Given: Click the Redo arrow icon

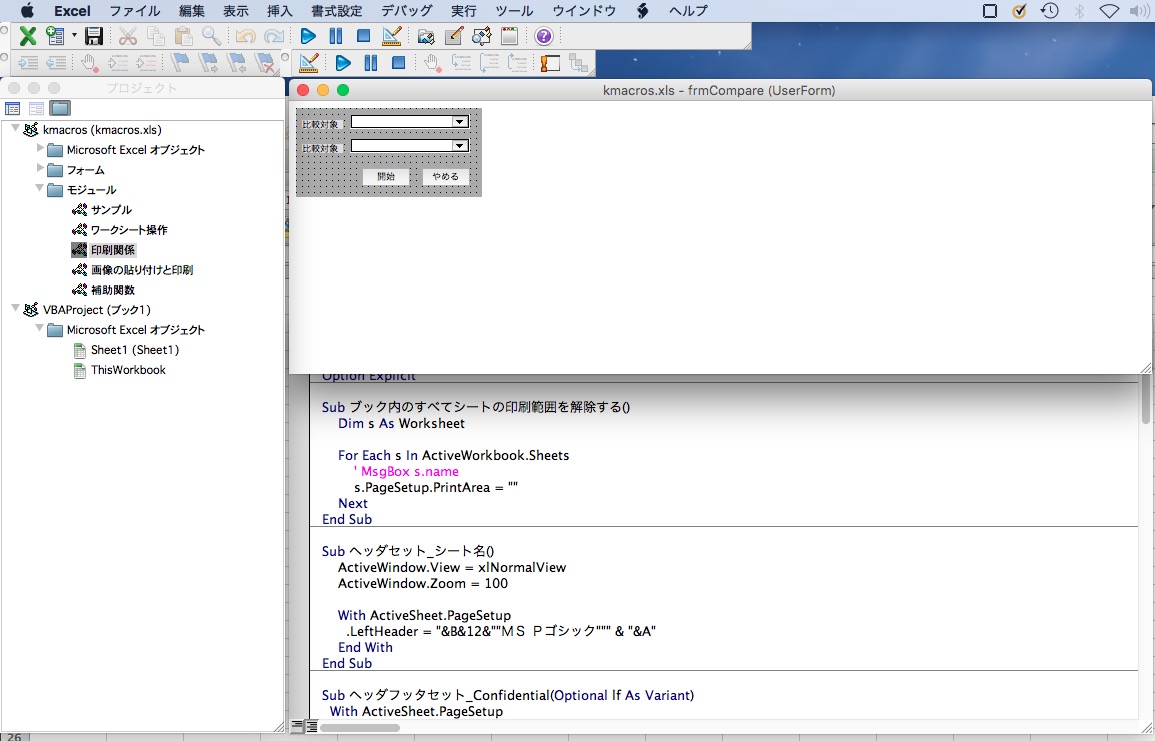Looking at the screenshot, I should point(273,36).
